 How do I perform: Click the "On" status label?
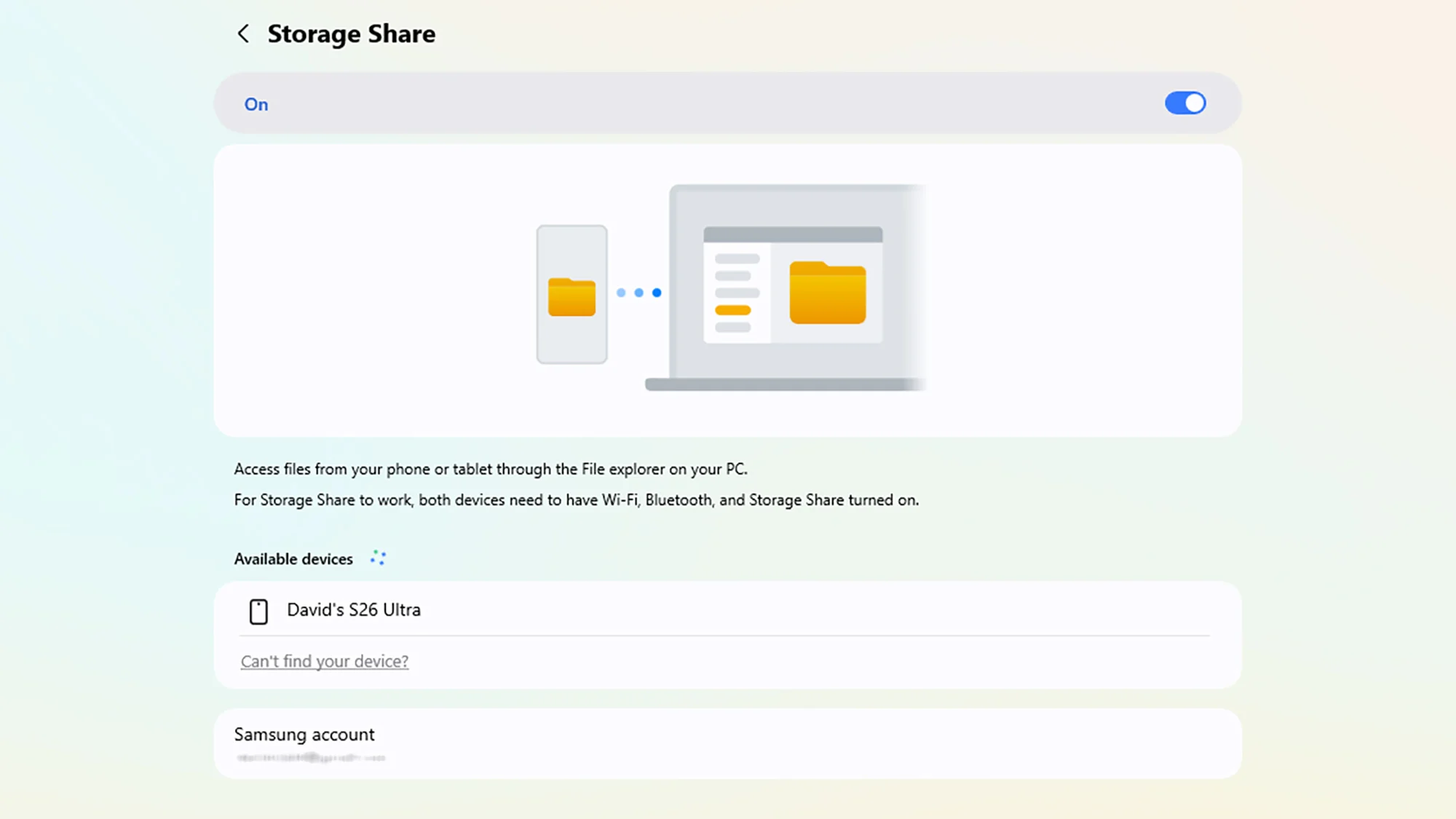[256, 105]
